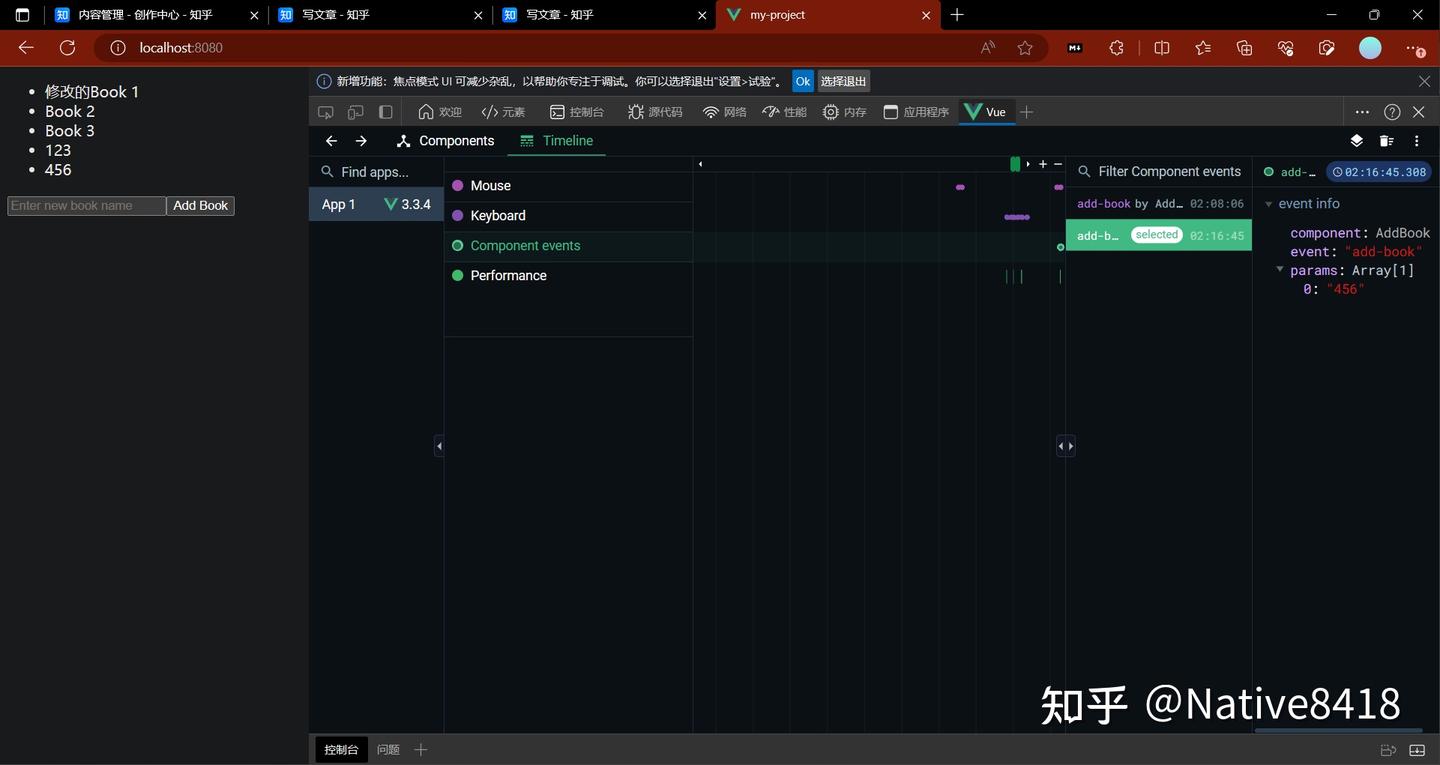Toggle the Keyboard events track dot
Screen dimensions: 1440x765
point(458,215)
